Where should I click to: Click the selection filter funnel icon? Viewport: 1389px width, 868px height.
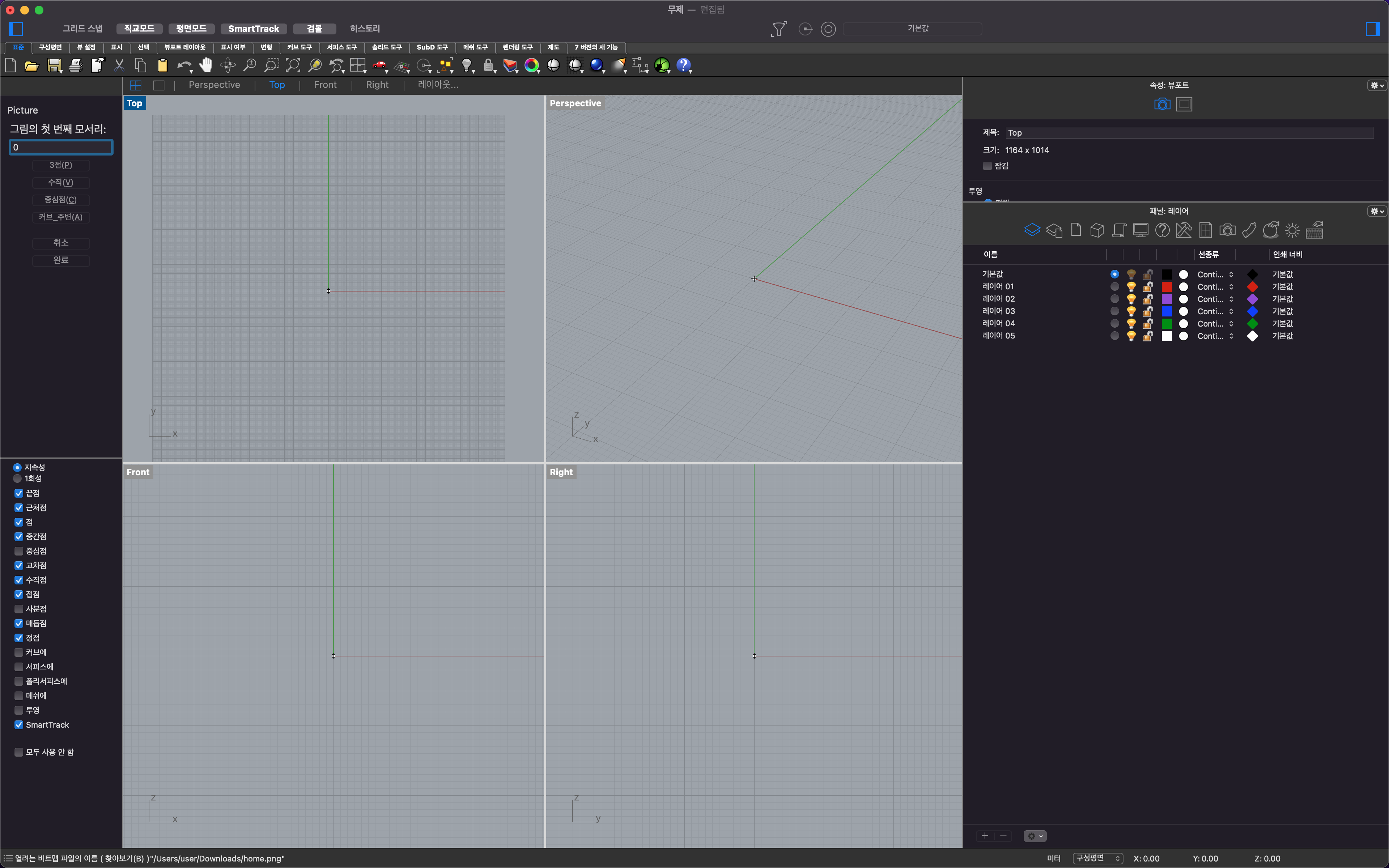point(778,29)
